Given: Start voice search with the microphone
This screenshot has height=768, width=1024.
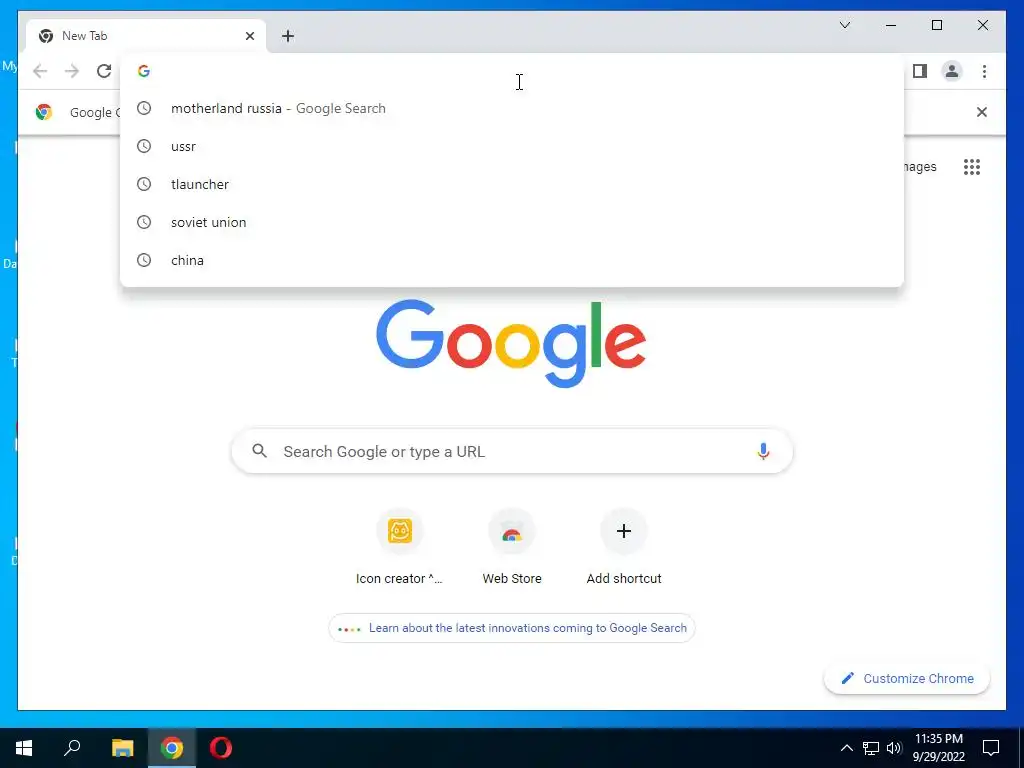Looking at the screenshot, I should 763,451.
